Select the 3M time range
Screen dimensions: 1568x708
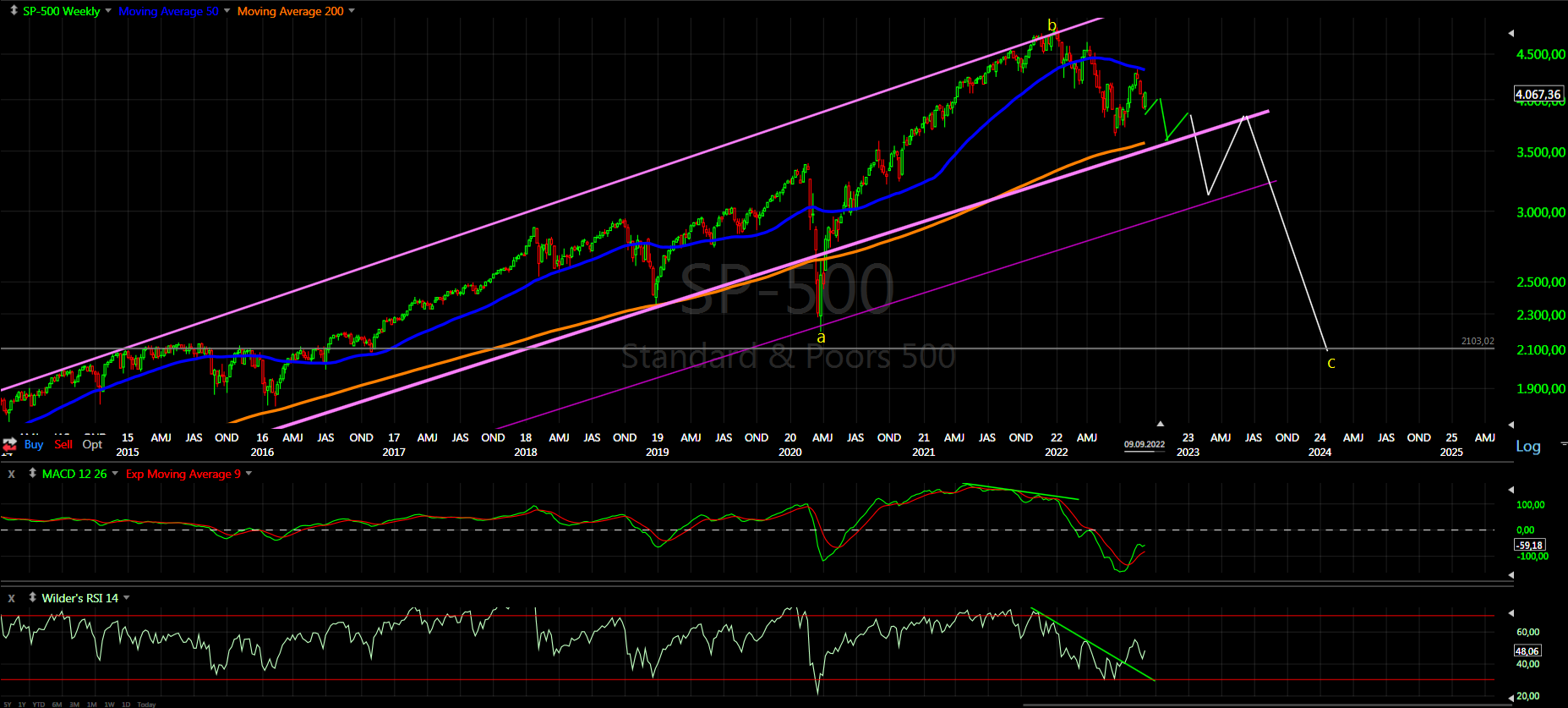coord(74,704)
